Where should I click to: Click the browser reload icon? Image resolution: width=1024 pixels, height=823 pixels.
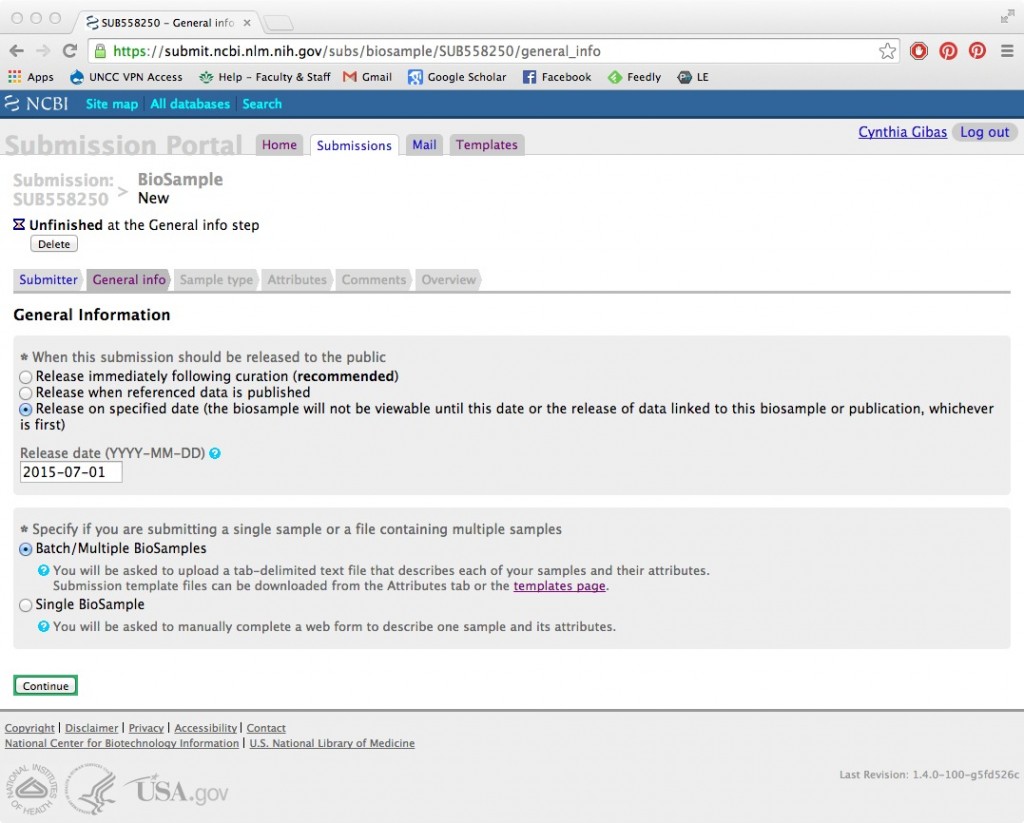click(x=69, y=51)
